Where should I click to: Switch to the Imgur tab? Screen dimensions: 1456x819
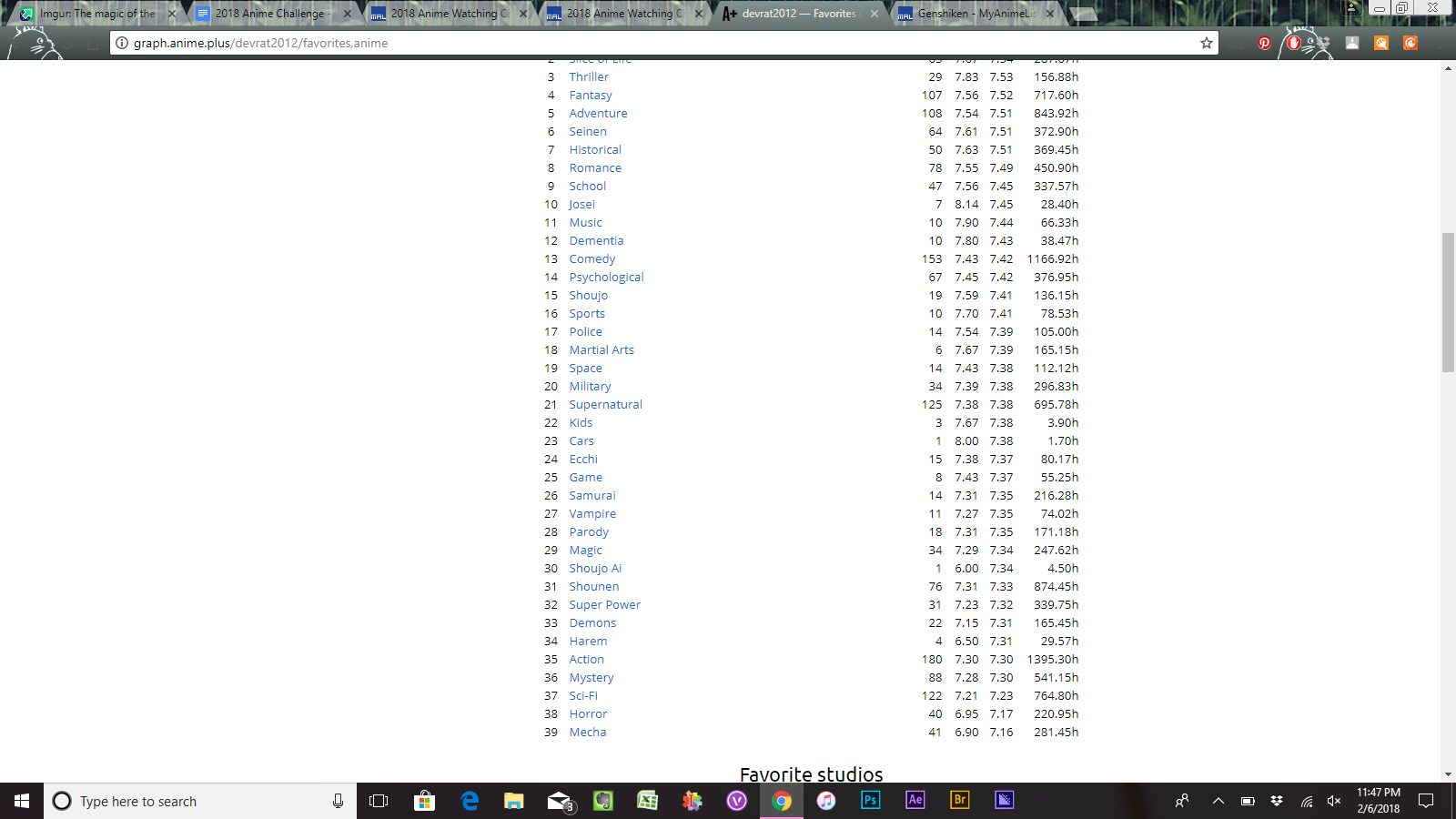[97, 14]
